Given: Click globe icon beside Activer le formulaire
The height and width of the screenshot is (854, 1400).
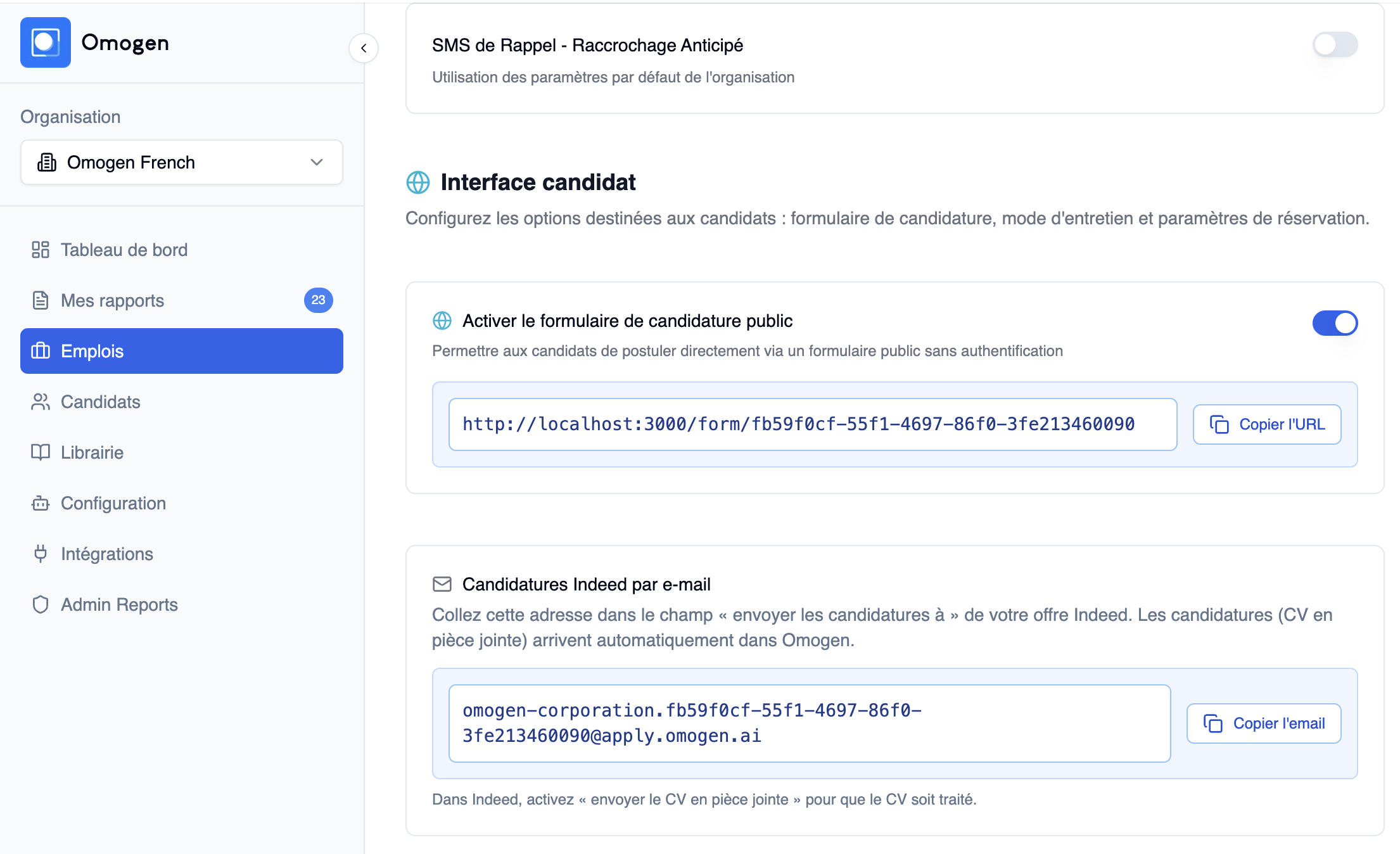Looking at the screenshot, I should point(442,321).
